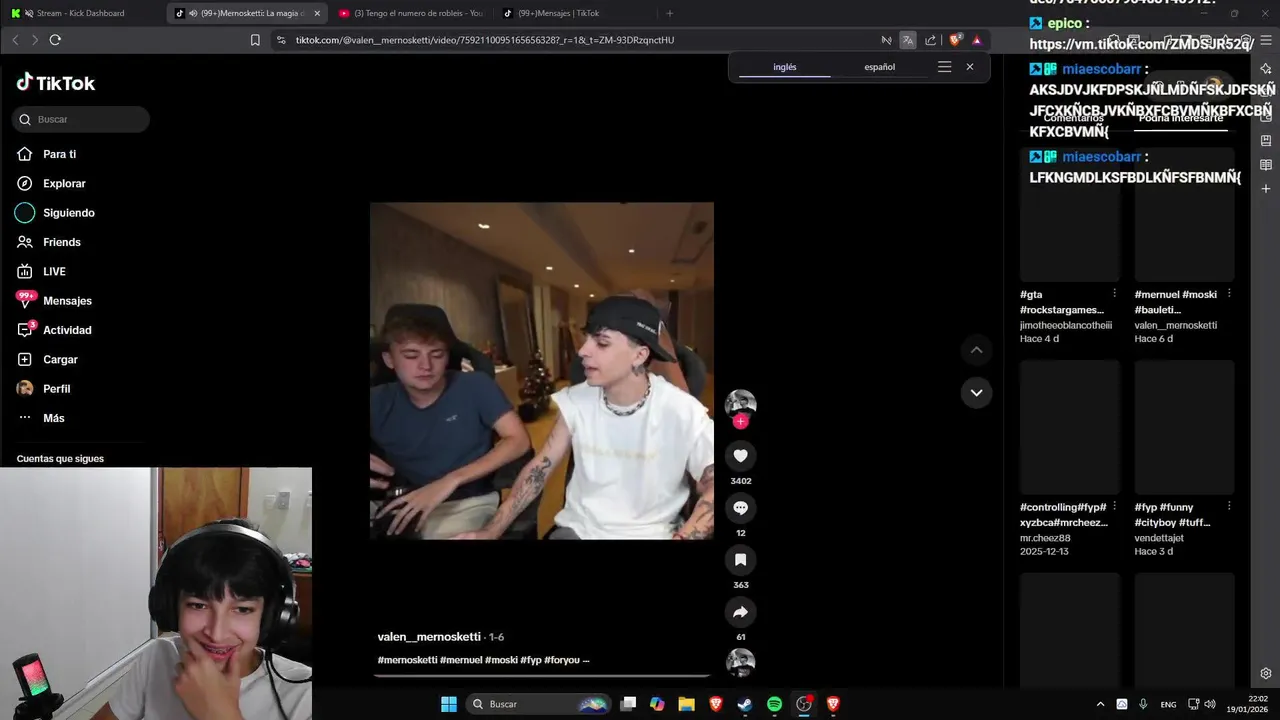Click the #mernosketti hashtag in caption
Image resolution: width=1280 pixels, height=720 pixels.
[x=407, y=660]
